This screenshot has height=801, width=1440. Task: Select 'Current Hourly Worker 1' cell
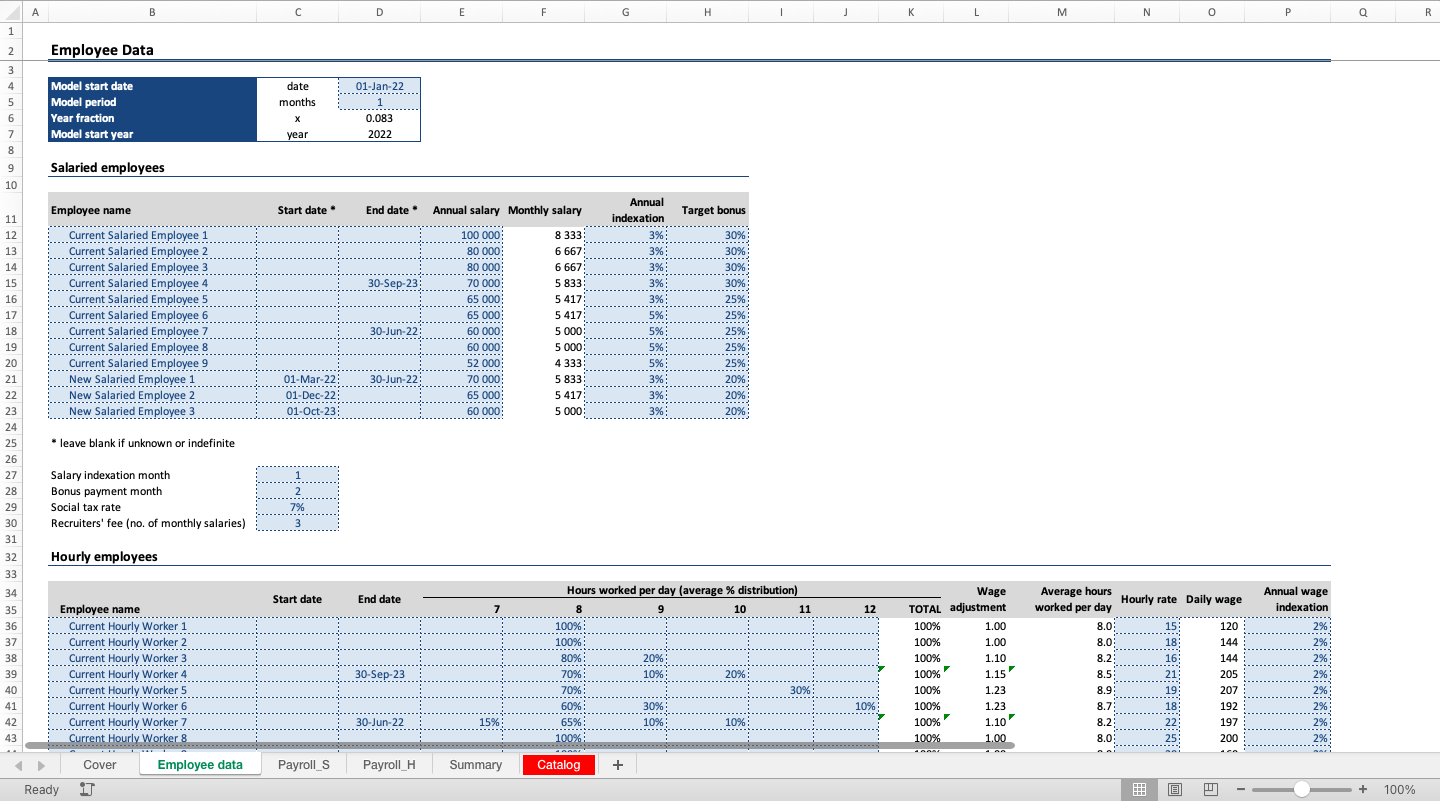point(152,626)
